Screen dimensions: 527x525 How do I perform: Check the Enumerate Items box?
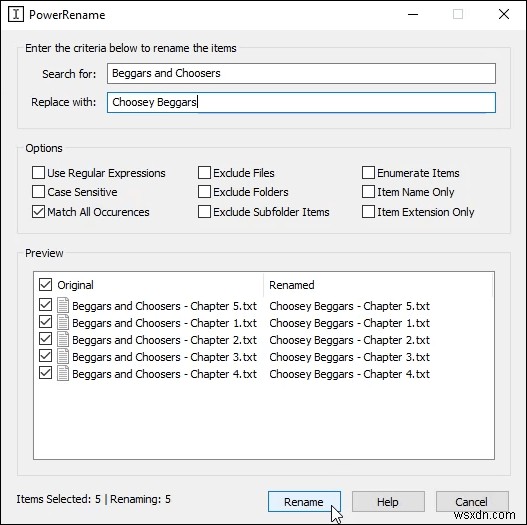[x=368, y=173]
